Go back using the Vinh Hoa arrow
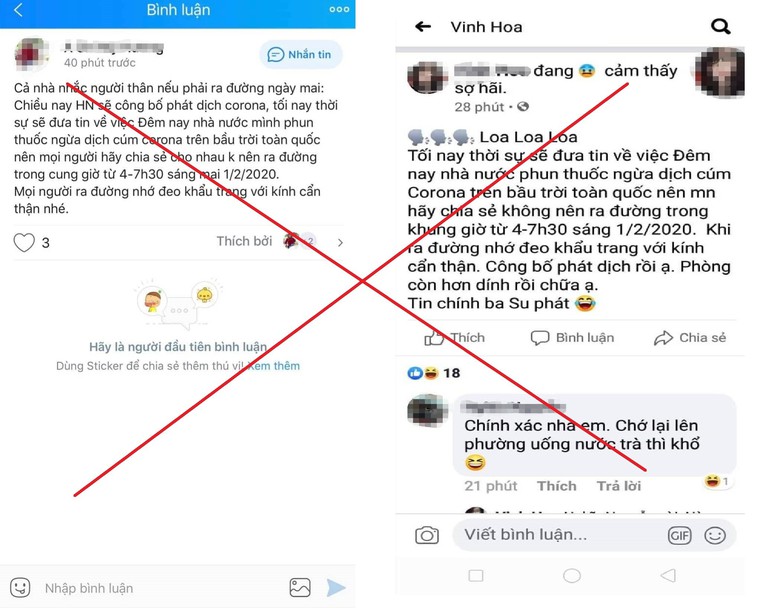This screenshot has height=608, width=780. 423,26
